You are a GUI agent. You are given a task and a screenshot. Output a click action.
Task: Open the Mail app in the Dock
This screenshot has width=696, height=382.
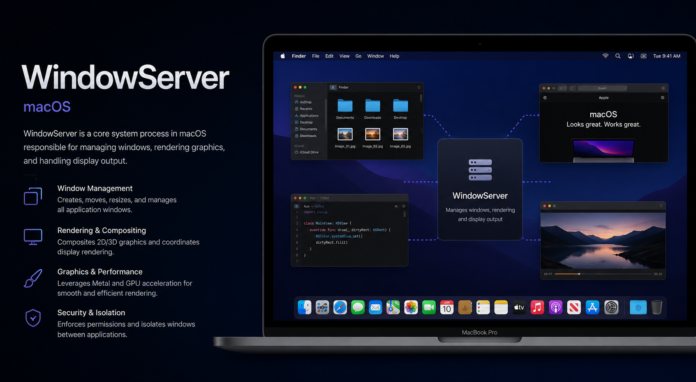coord(376,307)
